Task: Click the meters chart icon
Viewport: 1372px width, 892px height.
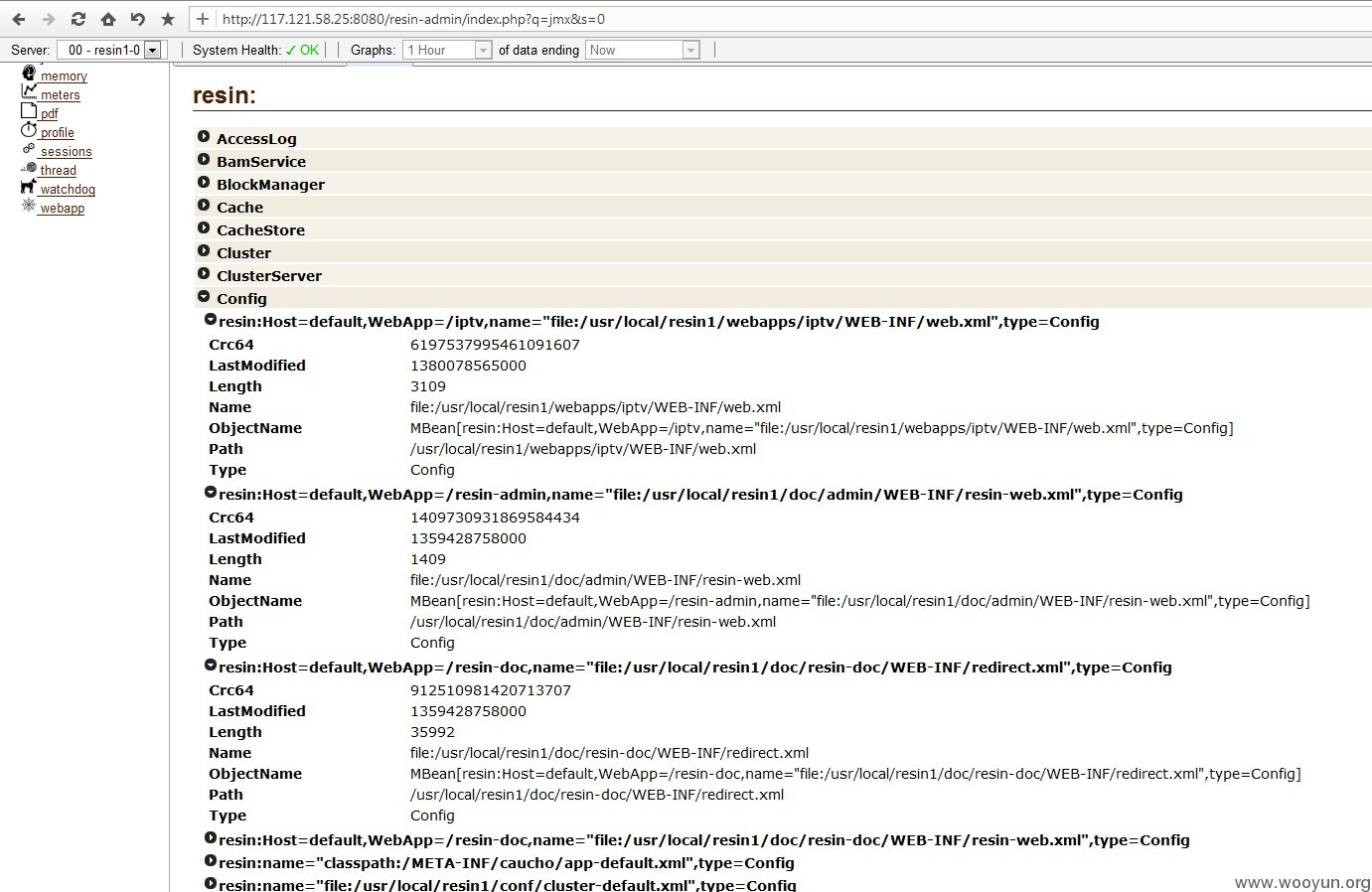Action: (x=29, y=91)
